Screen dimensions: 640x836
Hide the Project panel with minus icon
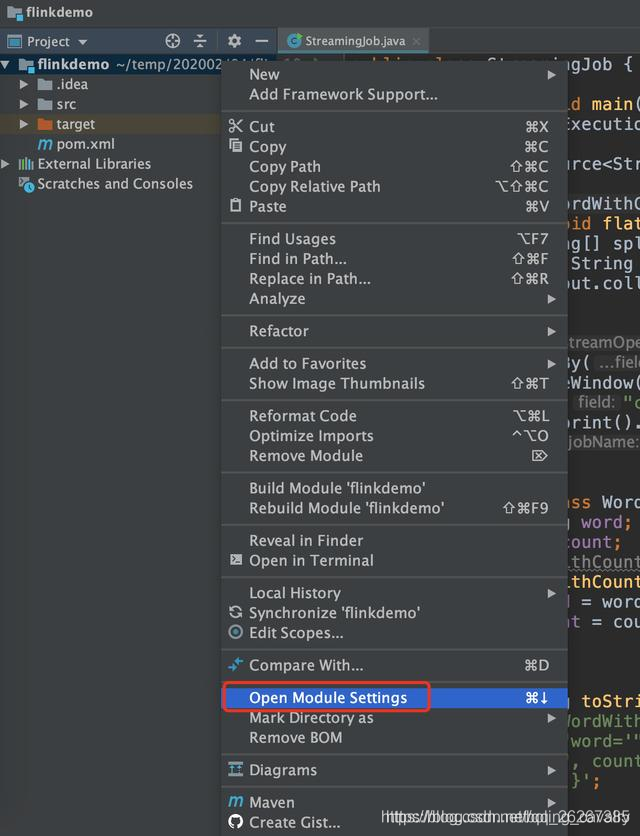261,41
